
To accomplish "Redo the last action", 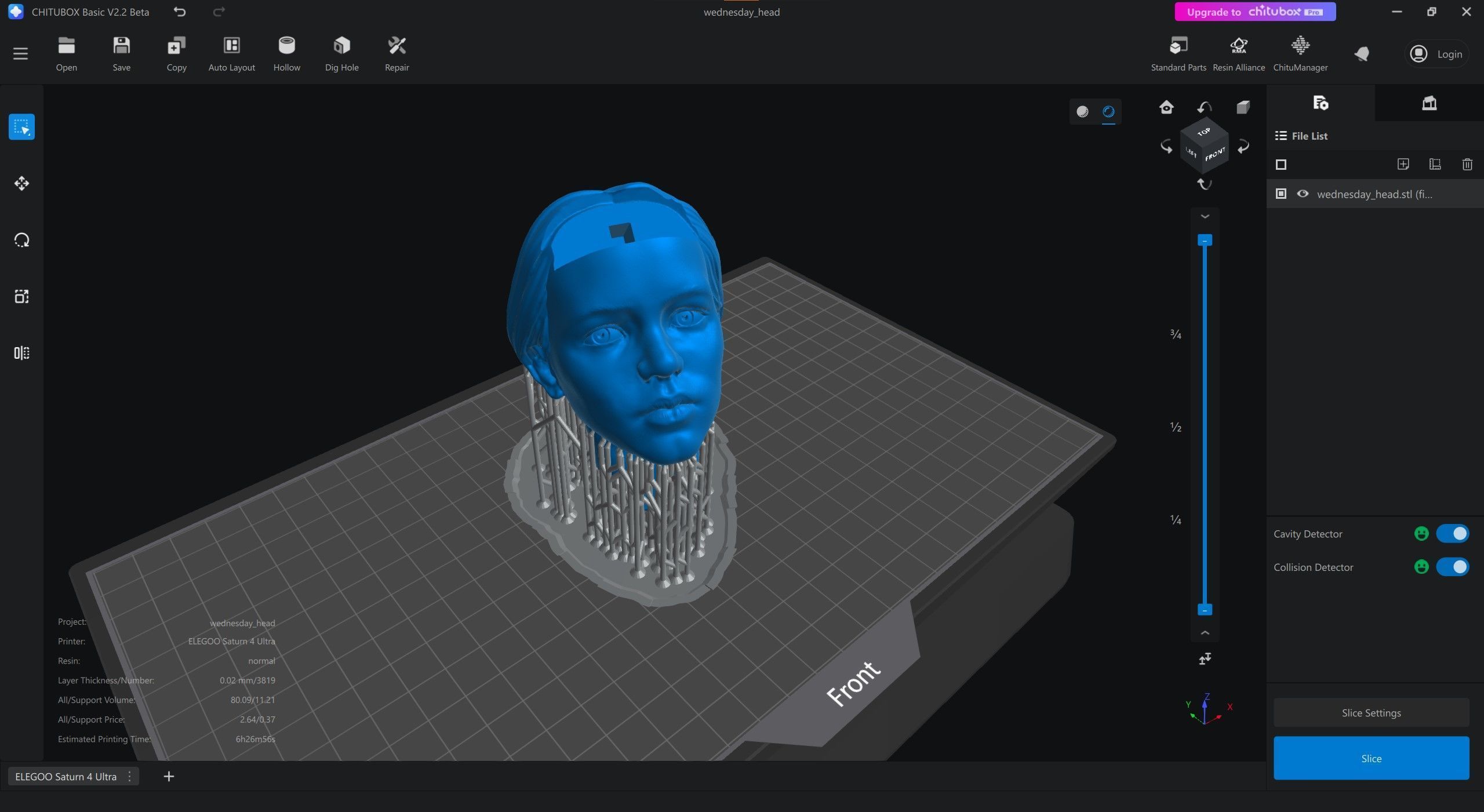I will click(x=219, y=12).
